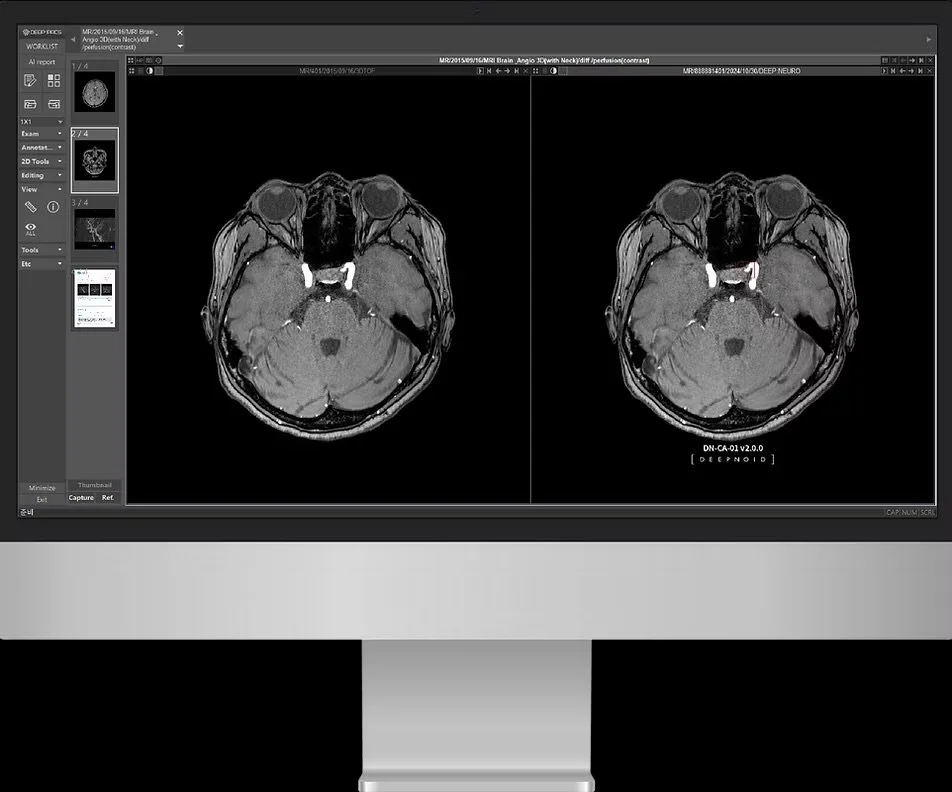Click the Thumbnail tab

(x=95, y=485)
